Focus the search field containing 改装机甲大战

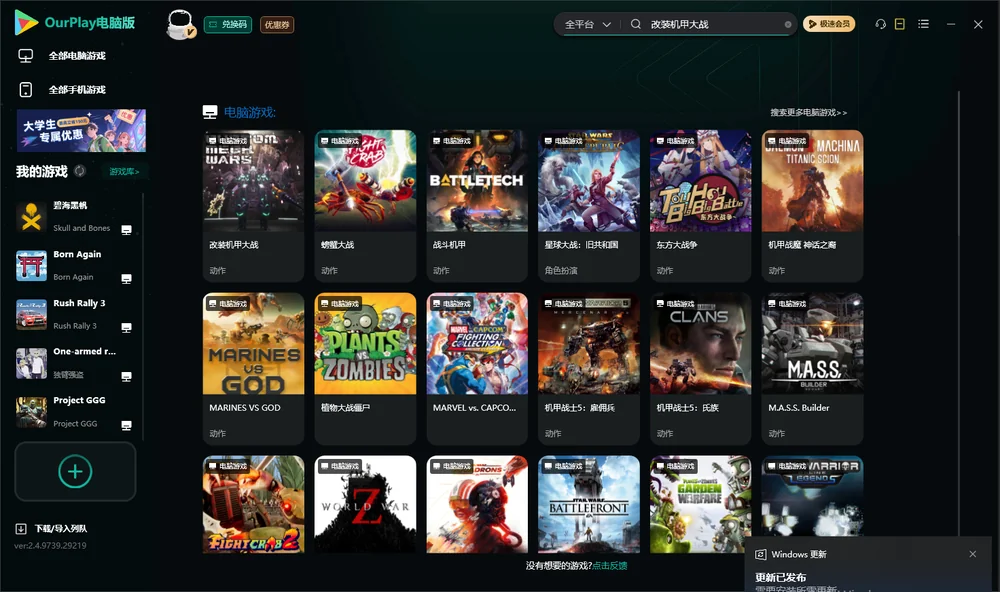[x=714, y=24]
